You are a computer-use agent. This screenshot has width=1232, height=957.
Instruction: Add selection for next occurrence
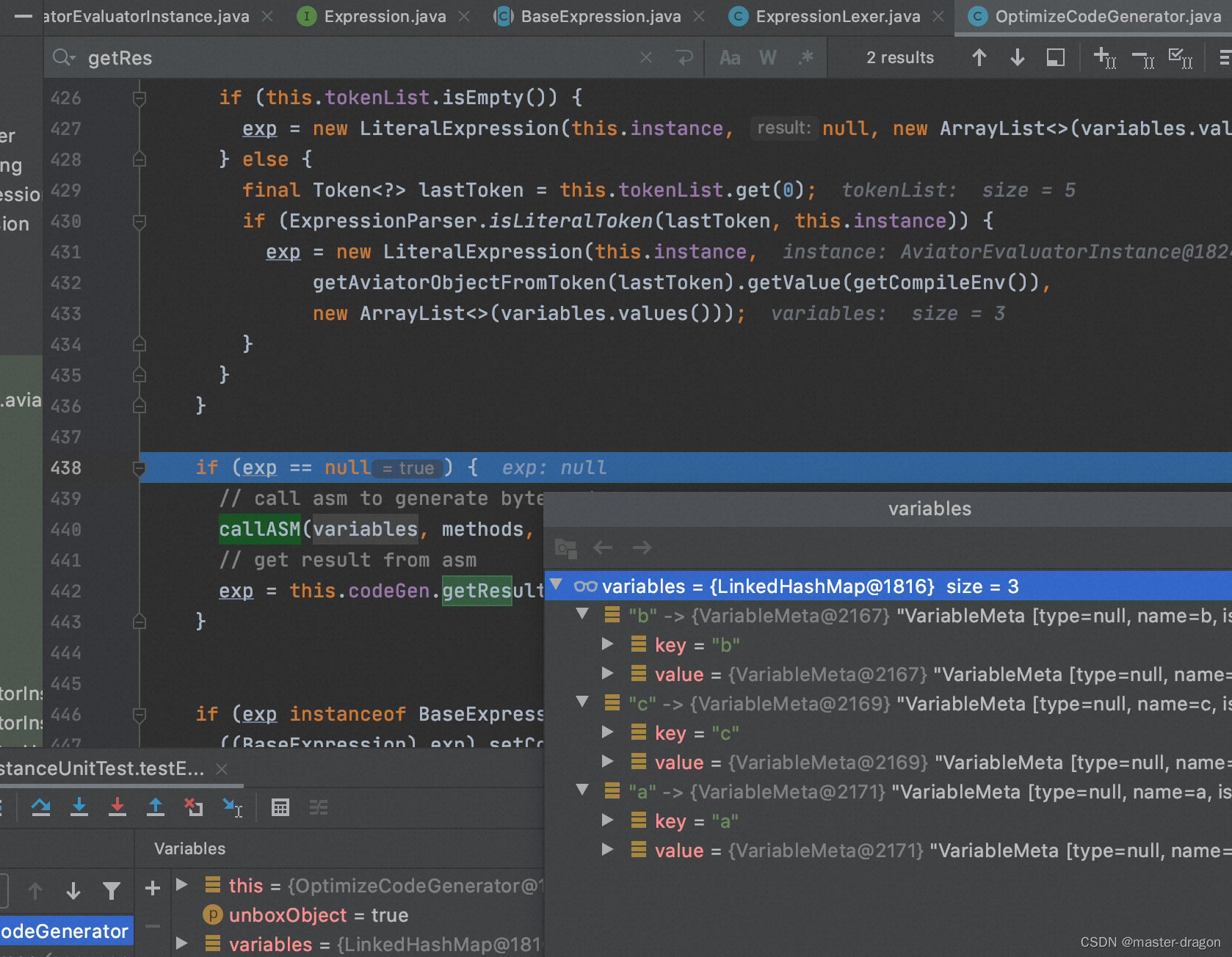pos(1105,57)
